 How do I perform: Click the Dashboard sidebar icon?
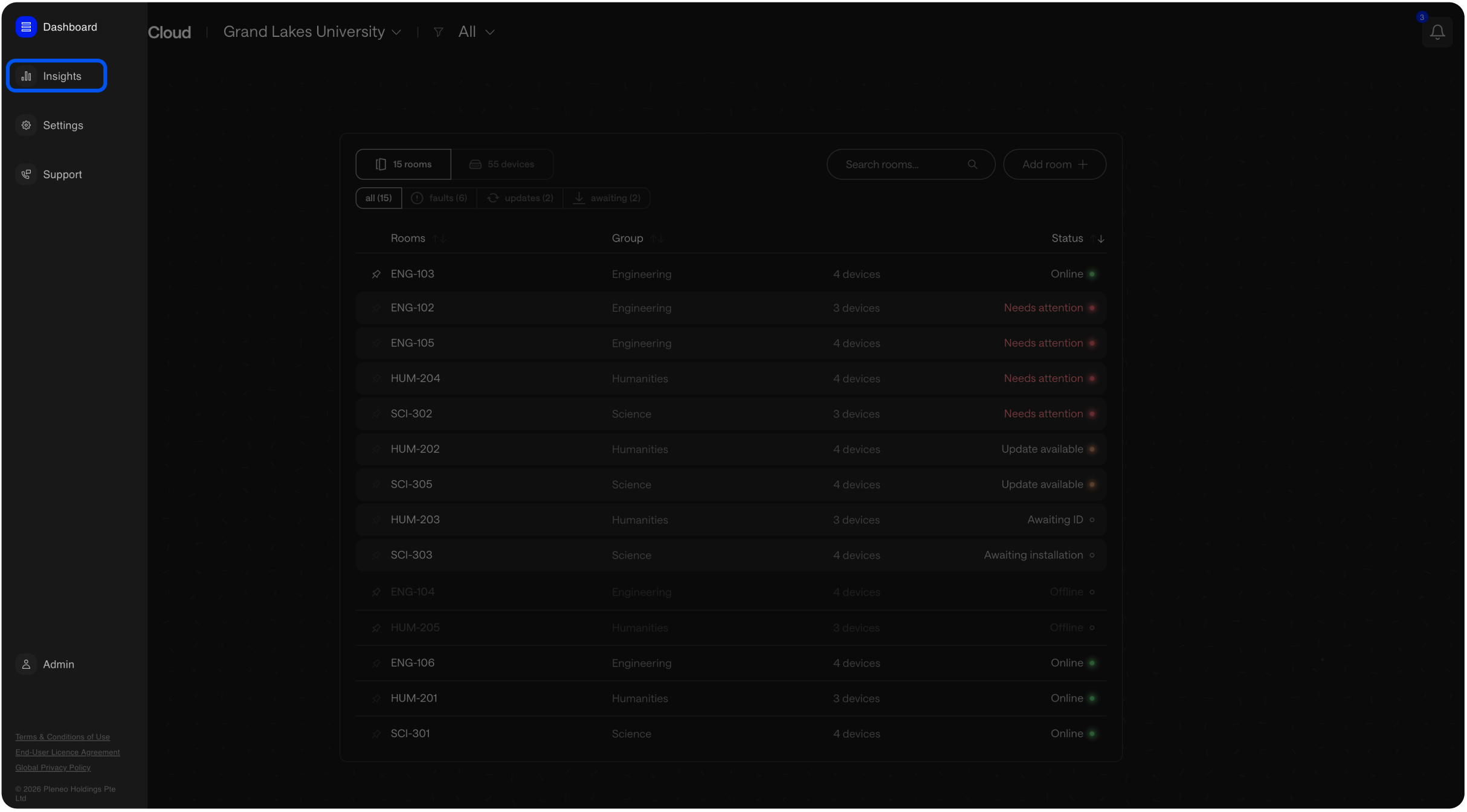tap(26, 27)
